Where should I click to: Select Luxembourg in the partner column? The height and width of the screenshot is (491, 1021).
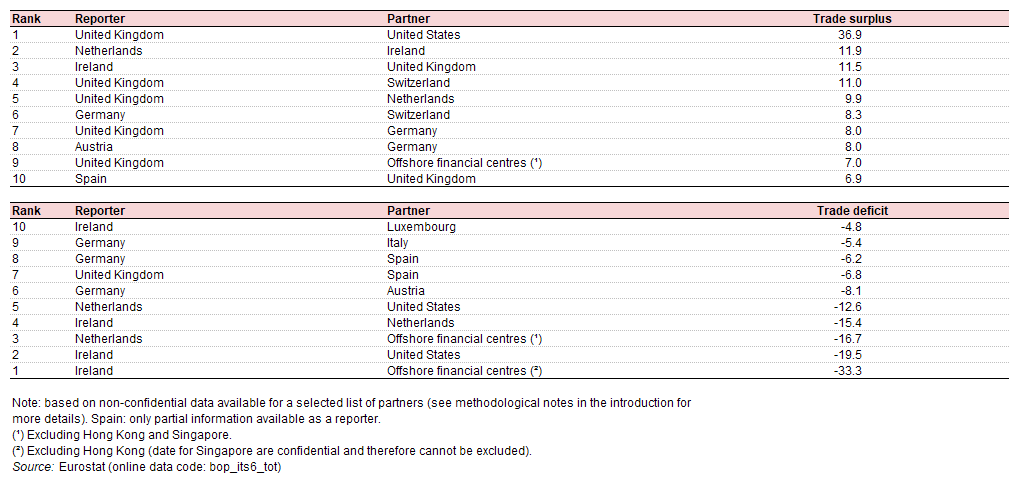pyautogui.click(x=421, y=227)
